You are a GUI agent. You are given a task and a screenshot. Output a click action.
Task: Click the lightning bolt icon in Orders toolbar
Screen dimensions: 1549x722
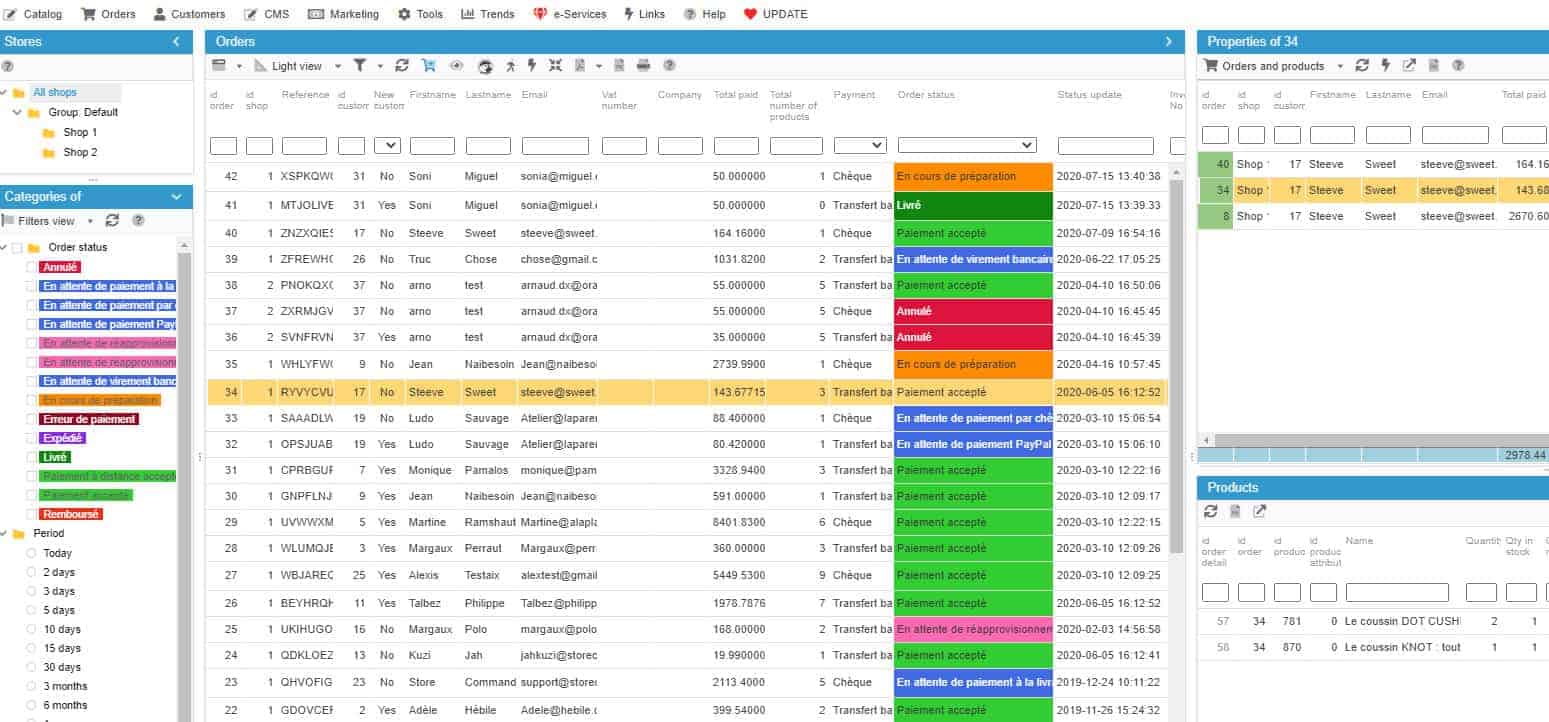point(532,66)
